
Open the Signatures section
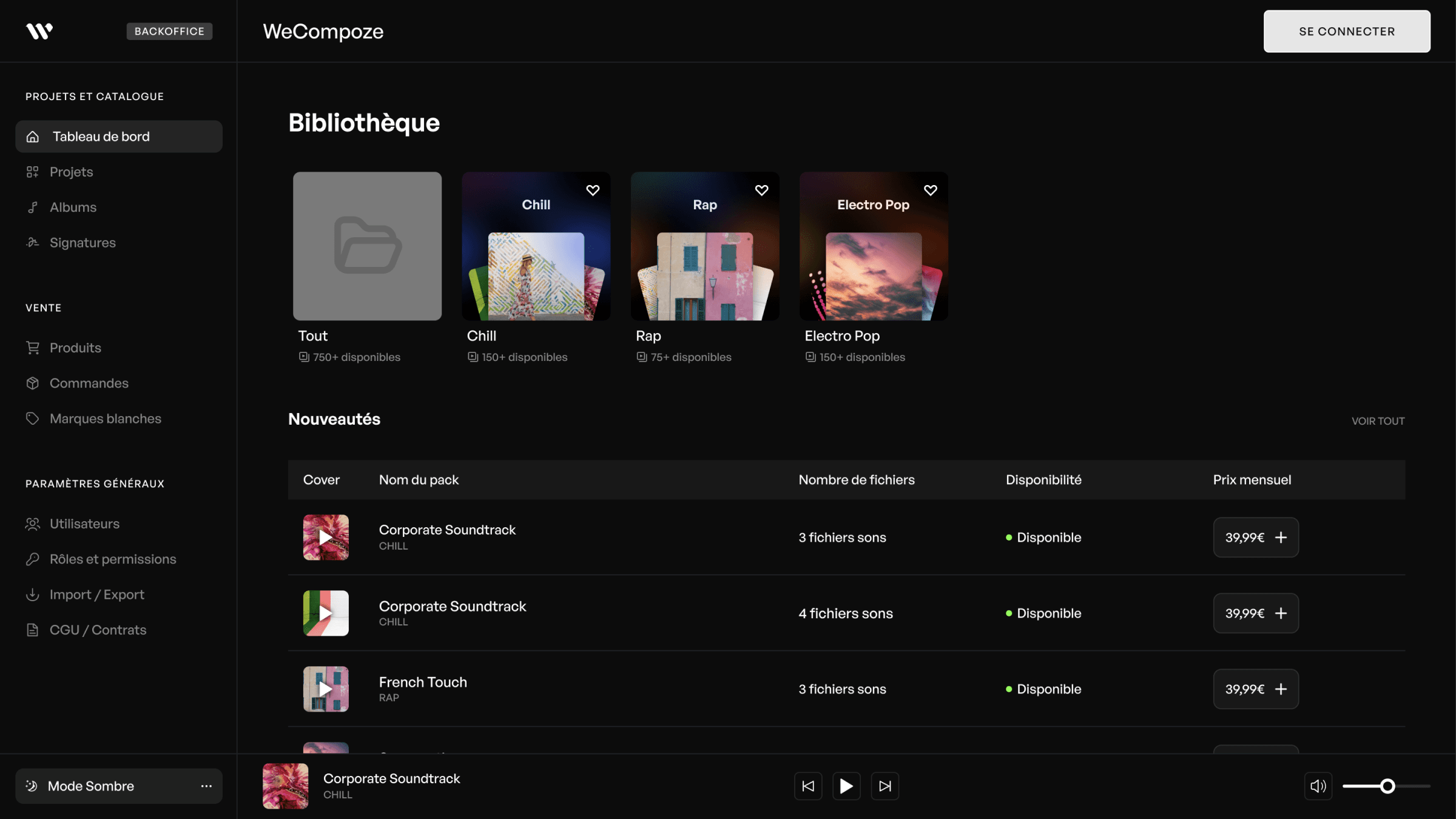coord(83,242)
